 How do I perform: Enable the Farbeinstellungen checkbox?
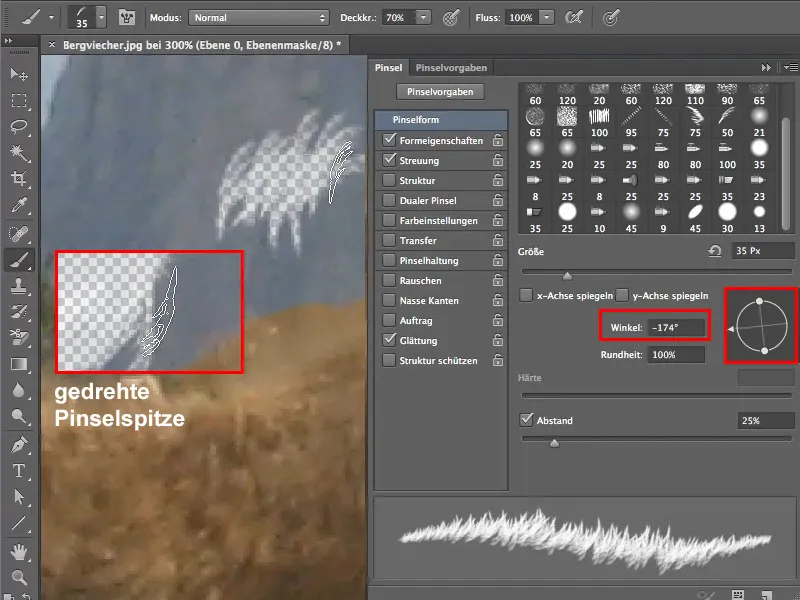click(x=389, y=220)
